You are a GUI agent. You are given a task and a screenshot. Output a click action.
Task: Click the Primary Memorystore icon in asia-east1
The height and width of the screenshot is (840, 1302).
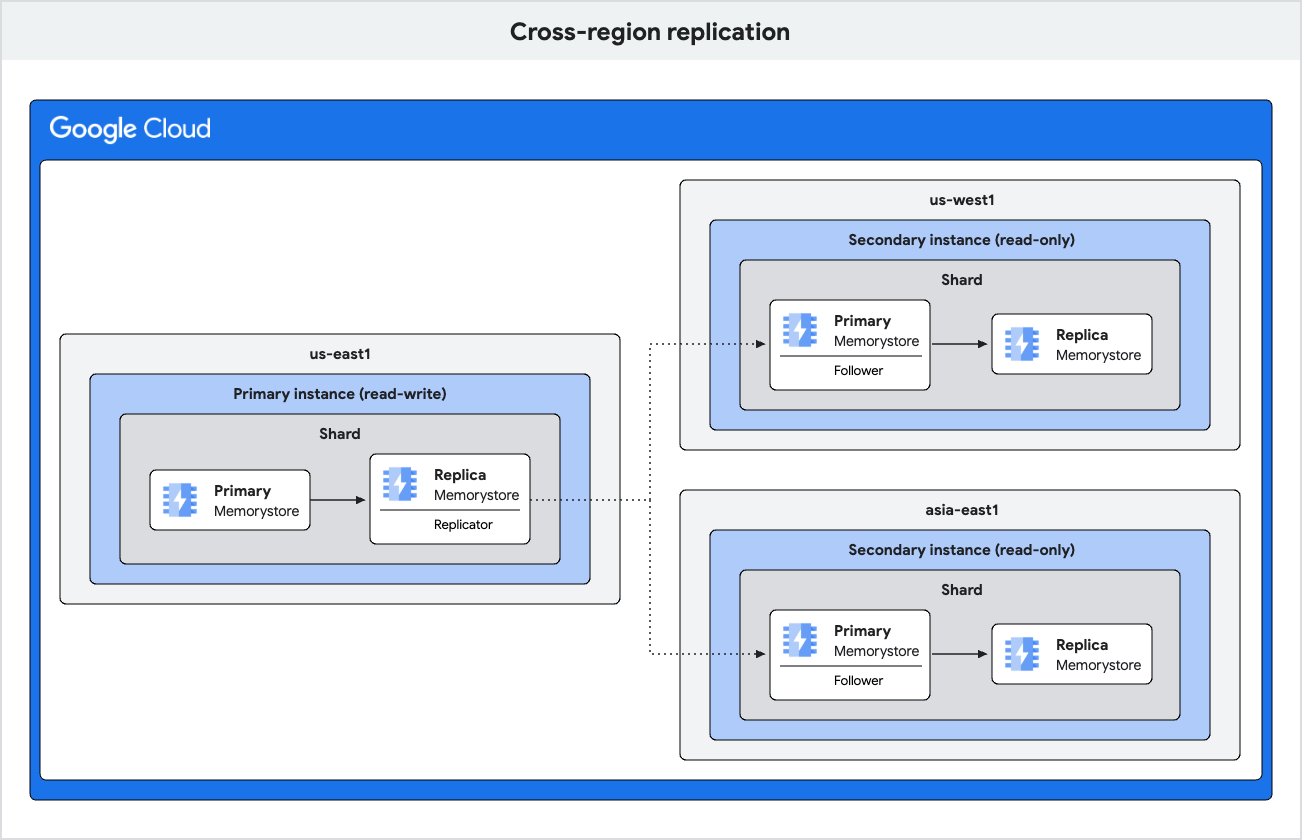[799, 640]
